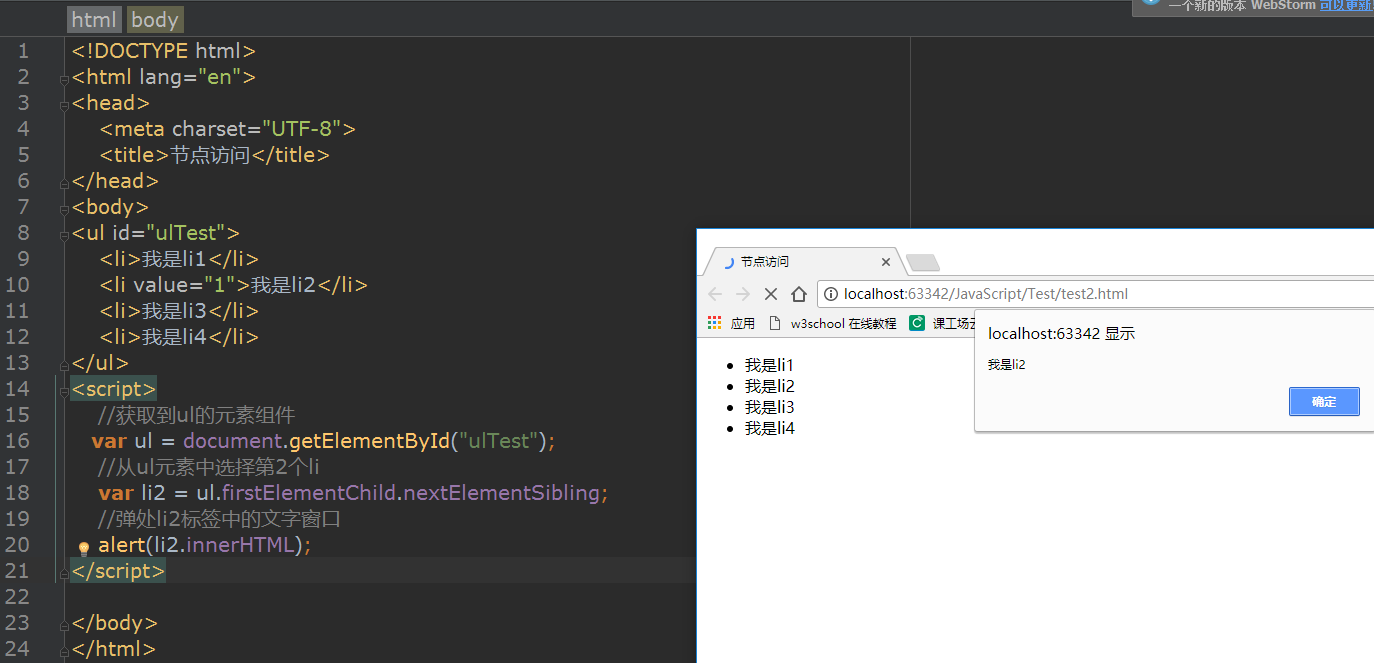Click alert title localhost:63342 显示

pos(1061,334)
